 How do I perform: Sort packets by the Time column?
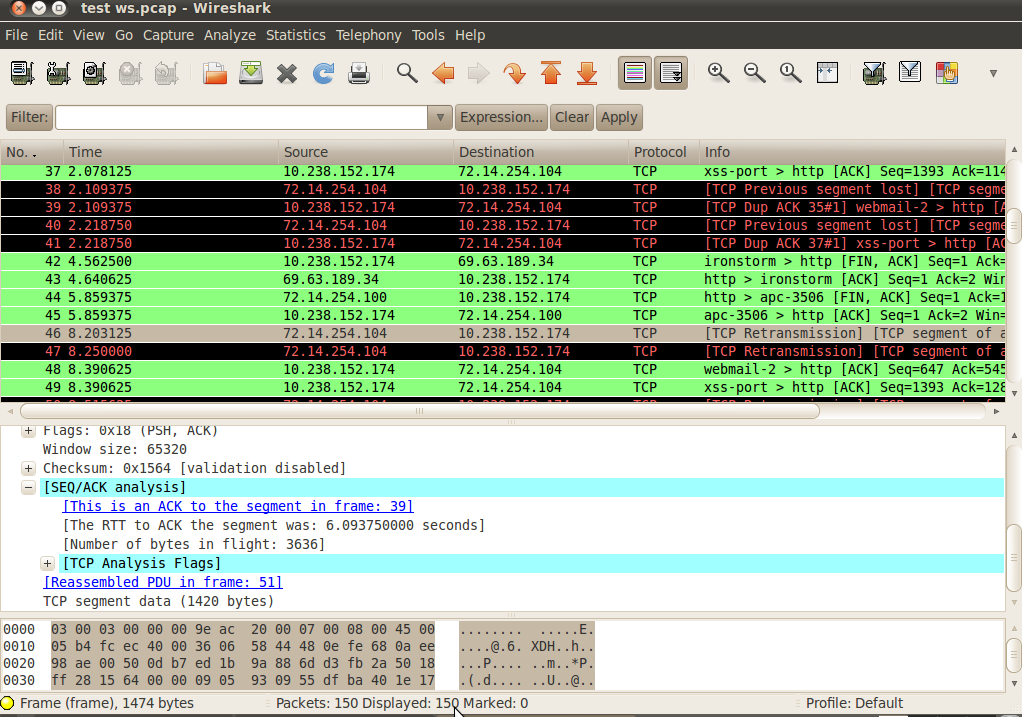pos(170,152)
